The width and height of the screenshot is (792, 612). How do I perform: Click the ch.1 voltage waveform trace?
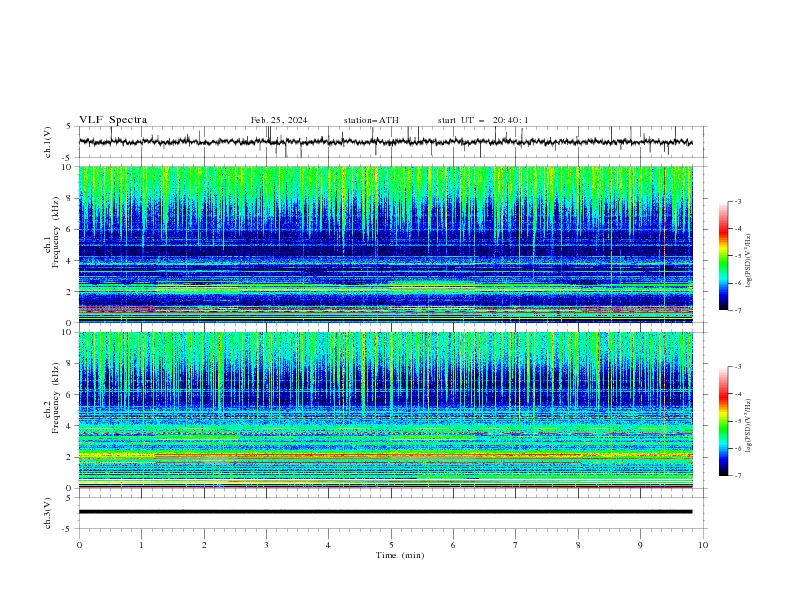385,142
